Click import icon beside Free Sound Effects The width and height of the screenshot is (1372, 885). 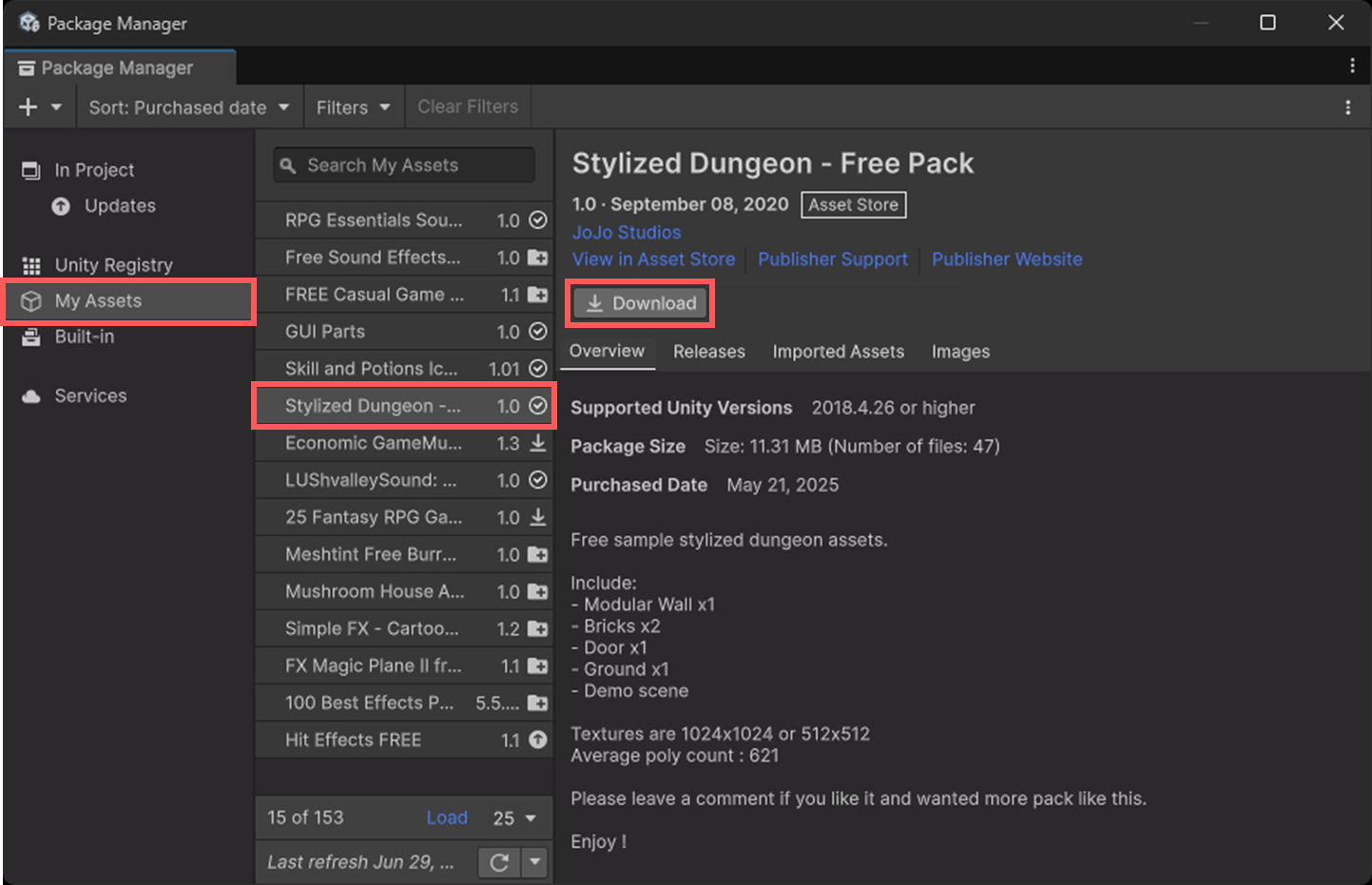click(x=538, y=258)
